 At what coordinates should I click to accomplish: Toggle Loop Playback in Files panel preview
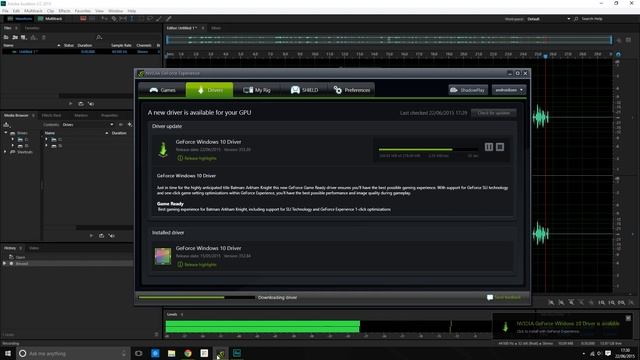click(81, 104)
